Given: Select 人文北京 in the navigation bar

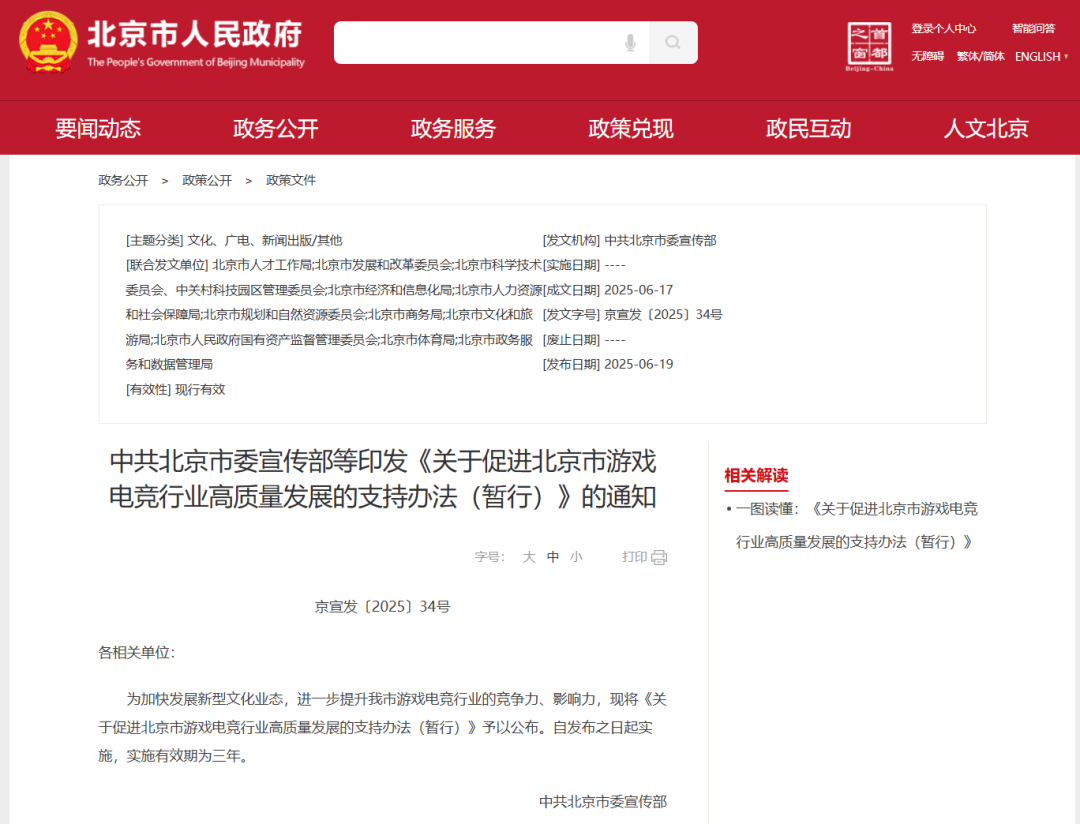Looking at the screenshot, I should (x=986, y=128).
